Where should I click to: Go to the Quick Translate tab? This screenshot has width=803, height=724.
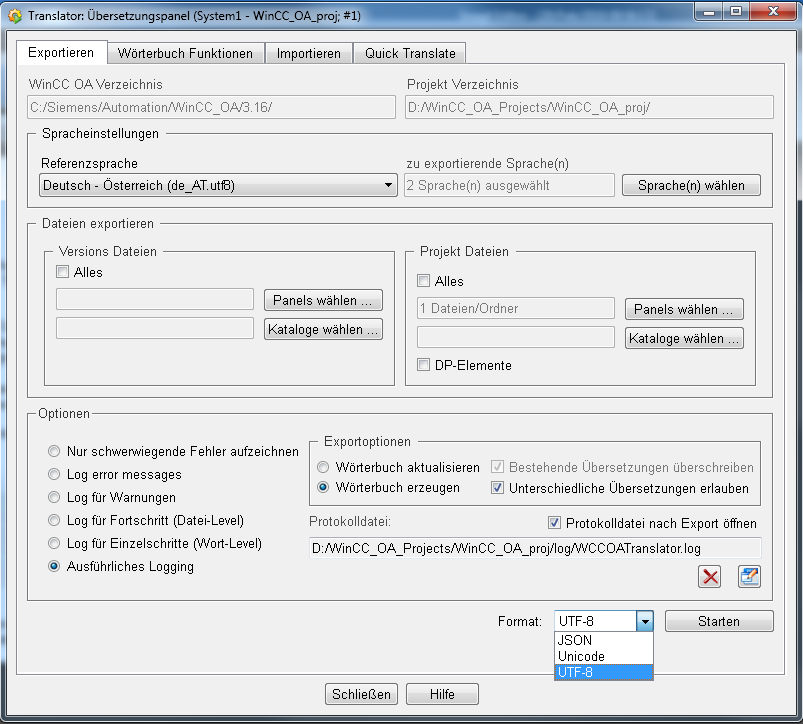tap(410, 53)
